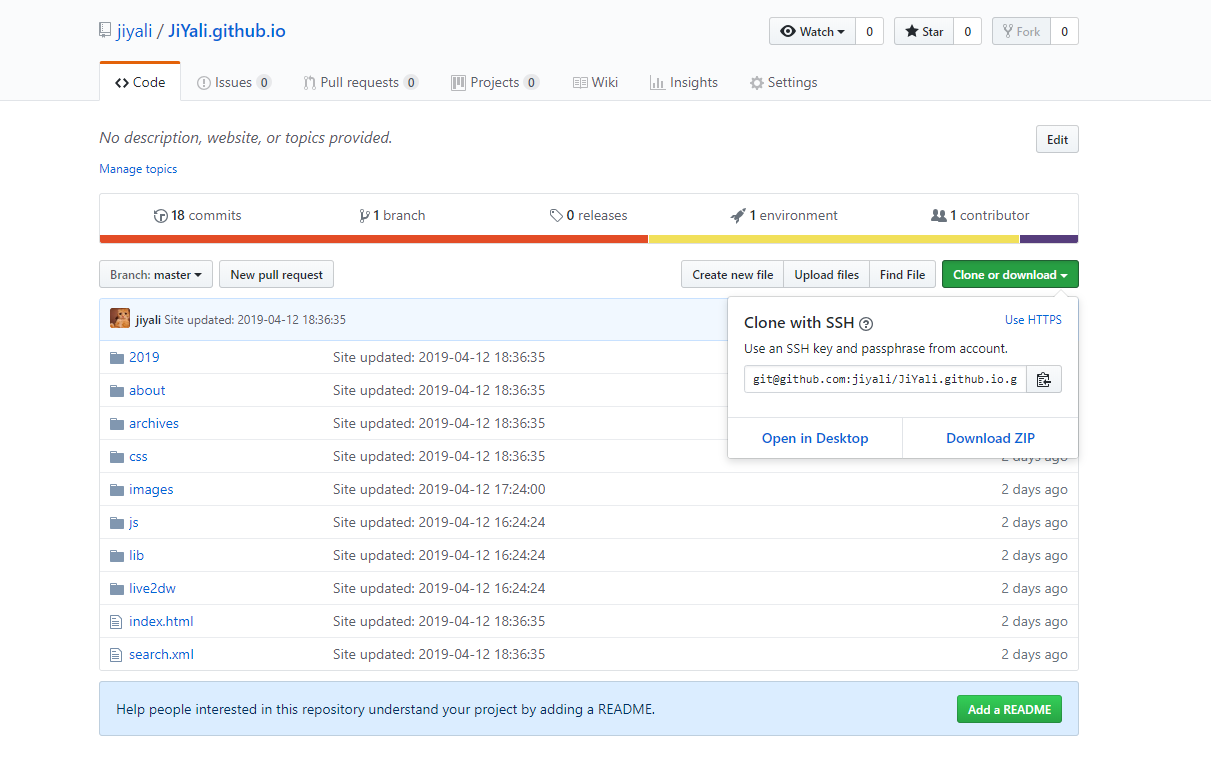The image size is (1211, 783).
Task: Click the Star count number
Action: [x=967, y=31]
